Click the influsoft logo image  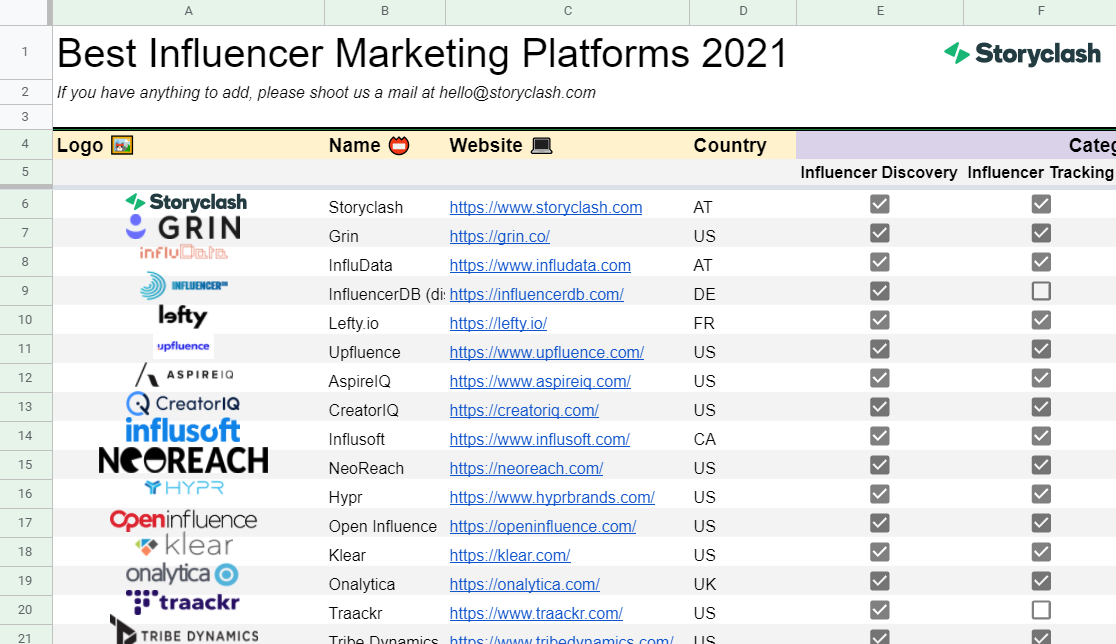pos(183,431)
